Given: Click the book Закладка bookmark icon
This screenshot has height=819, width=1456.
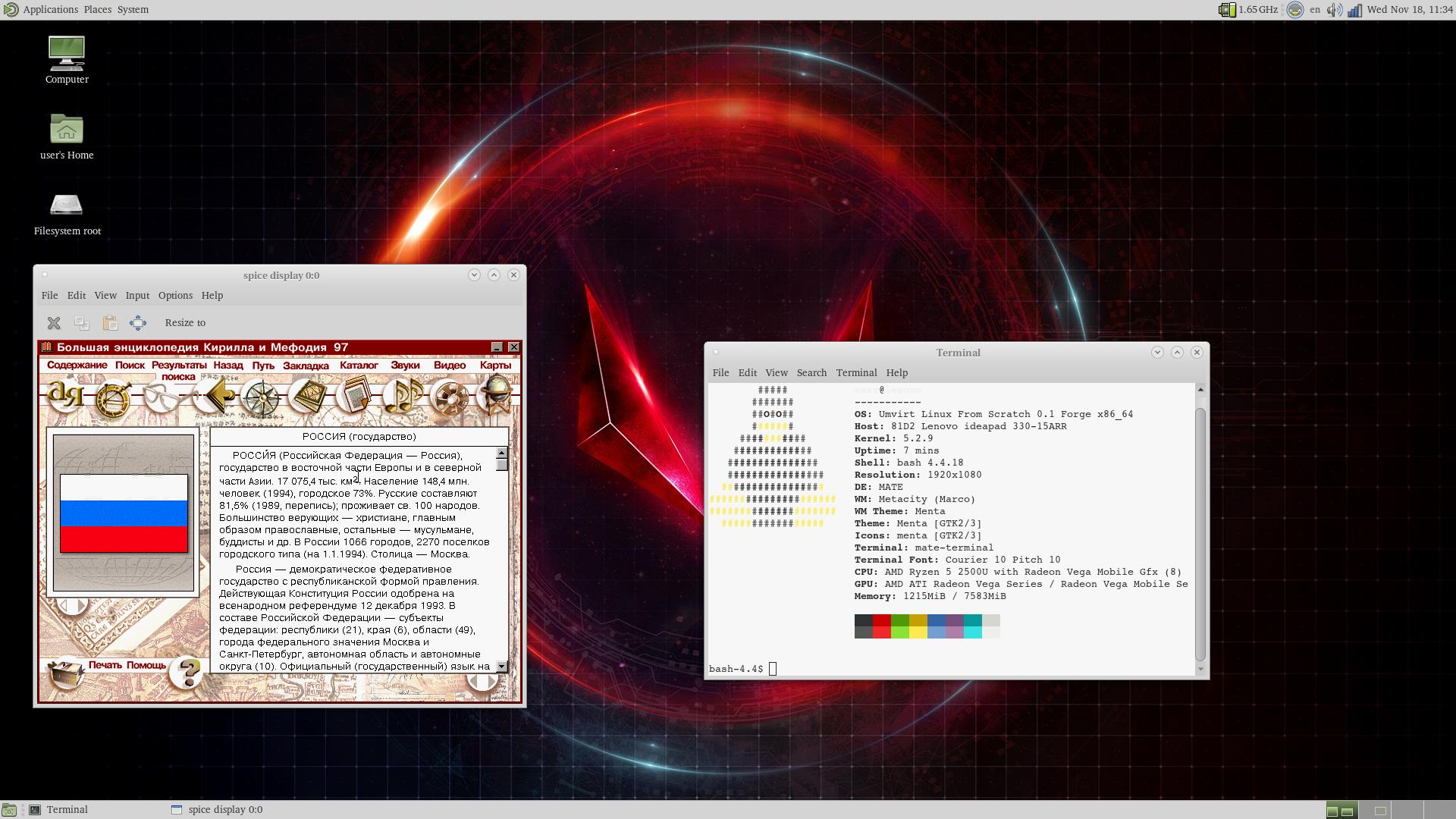Looking at the screenshot, I should [308, 397].
